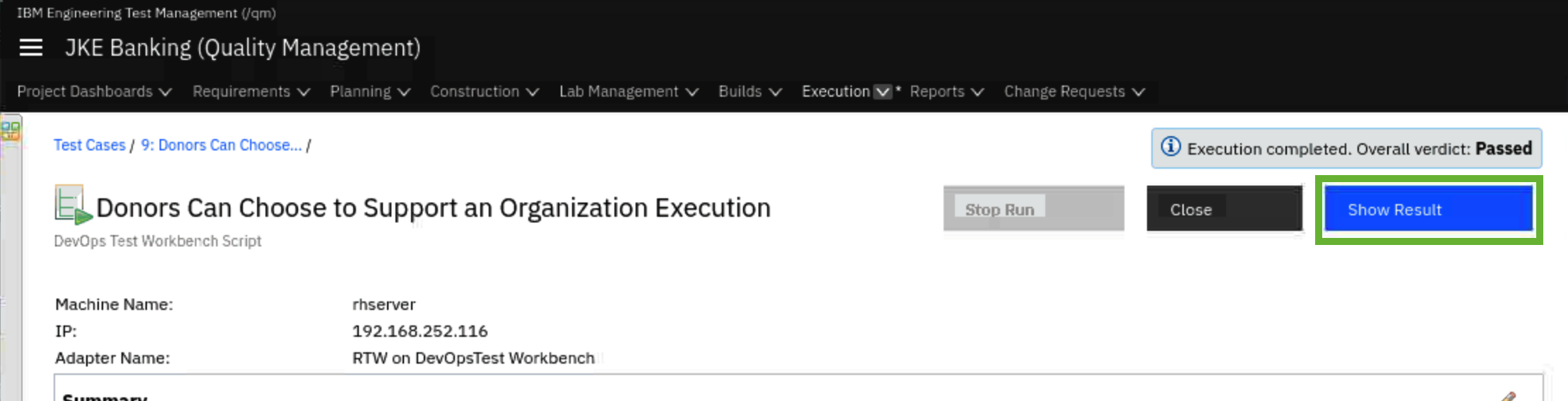The height and width of the screenshot is (401, 1568).
Task: Click the pencil edit icon in Summary
Action: 1507,397
